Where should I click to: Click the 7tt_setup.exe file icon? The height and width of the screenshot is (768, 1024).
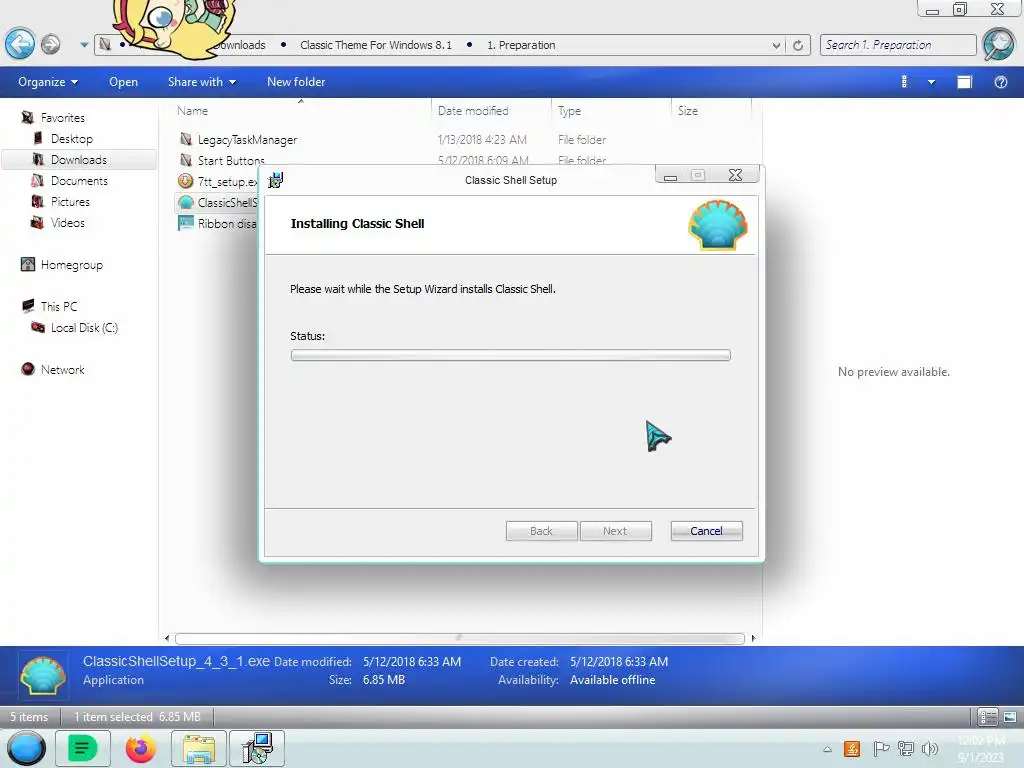point(186,181)
